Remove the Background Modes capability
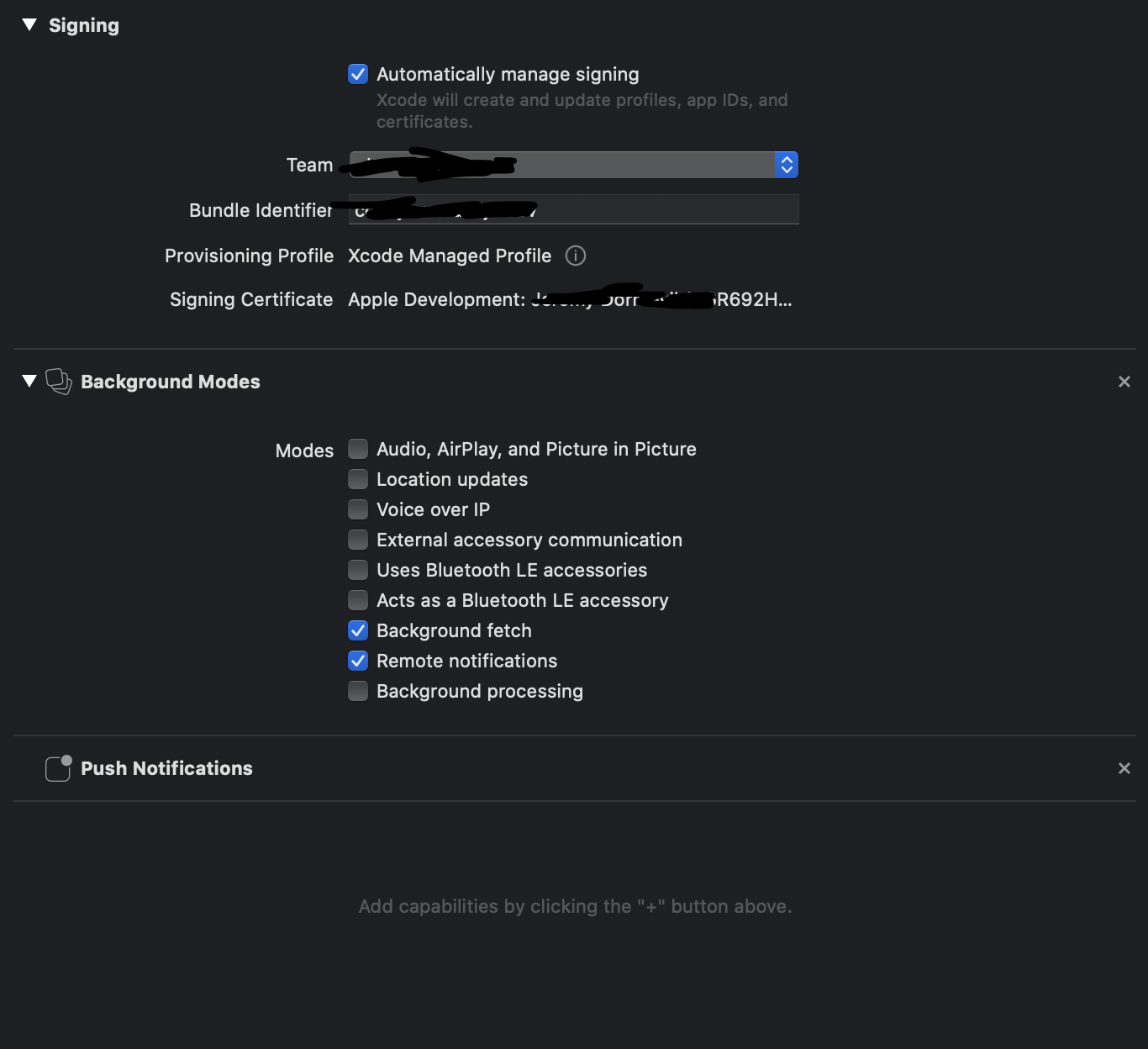This screenshot has width=1148, height=1049. [x=1124, y=382]
